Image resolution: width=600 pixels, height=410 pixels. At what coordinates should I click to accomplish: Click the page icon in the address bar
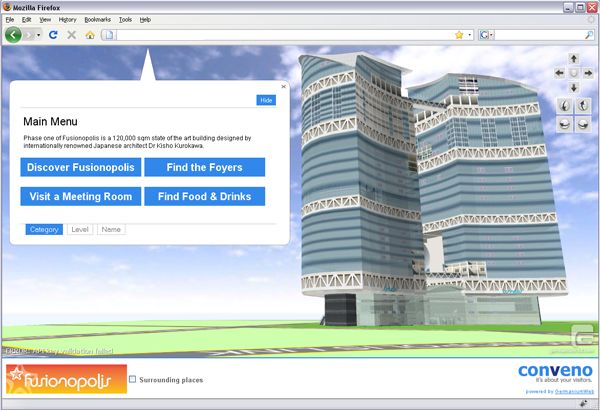pyautogui.click(x=109, y=35)
